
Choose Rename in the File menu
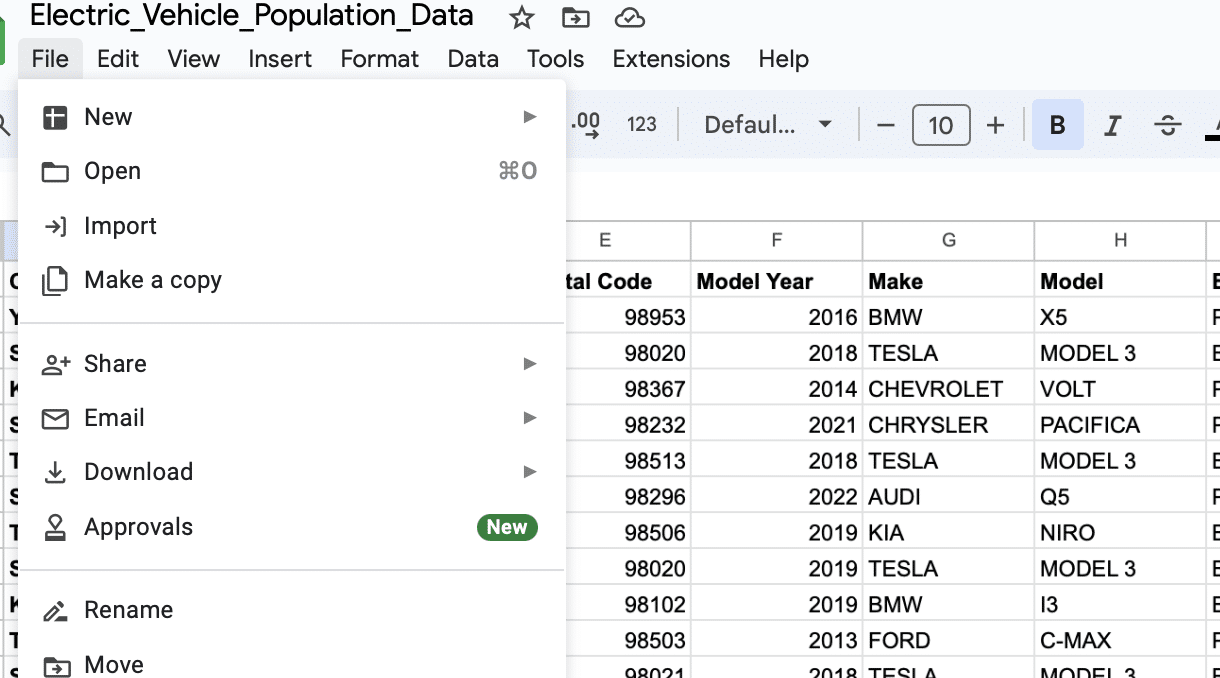point(292,610)
